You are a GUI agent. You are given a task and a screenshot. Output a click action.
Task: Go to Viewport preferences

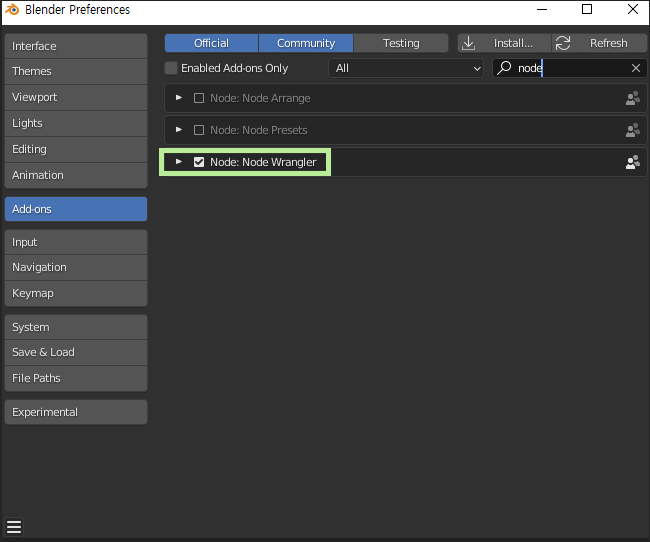(x=76, y=97)
